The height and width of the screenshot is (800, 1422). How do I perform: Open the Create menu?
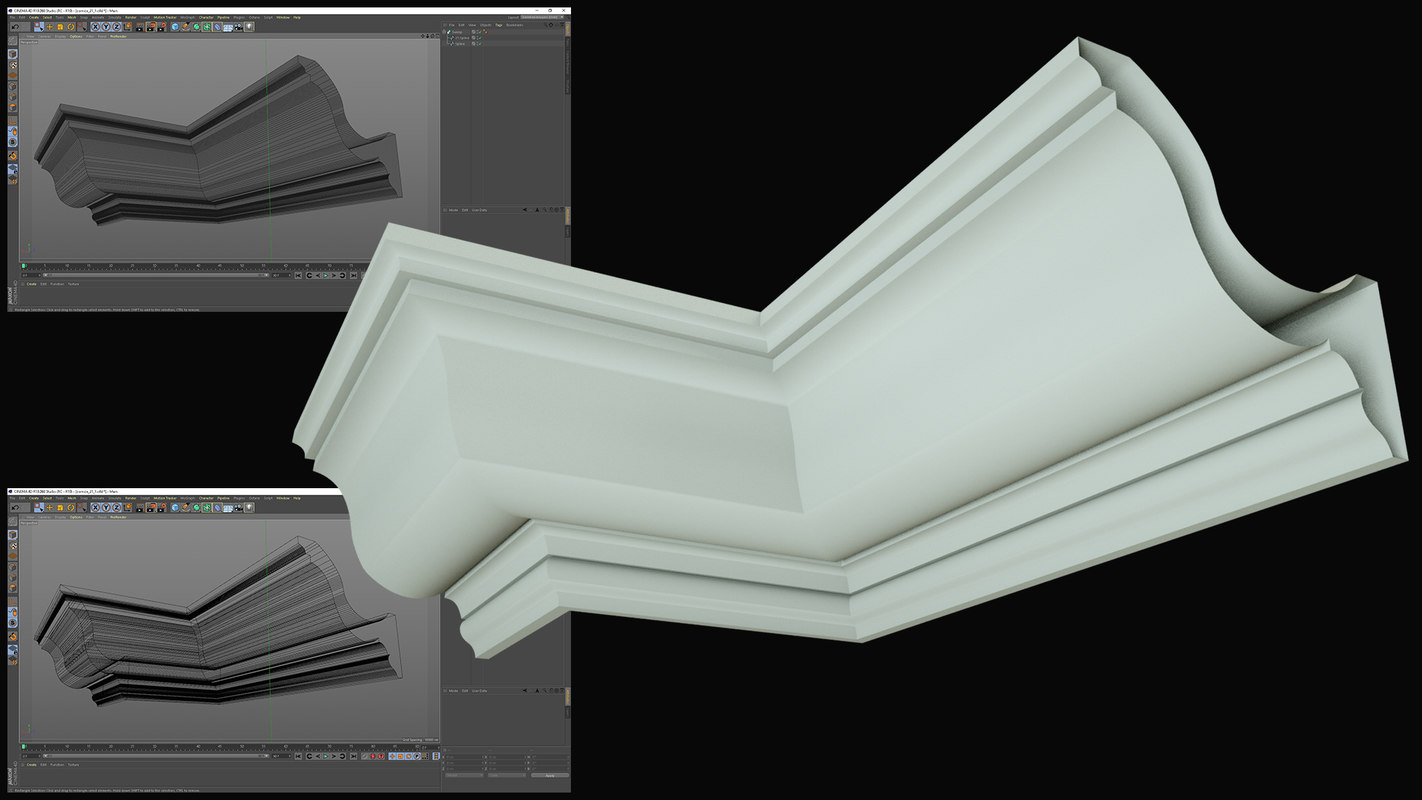tap(34, 17)
